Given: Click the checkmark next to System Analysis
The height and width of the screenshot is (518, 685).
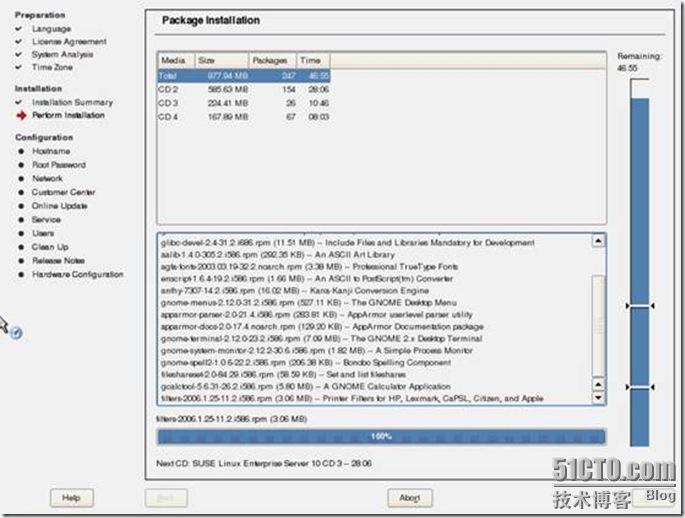Looking at the screenshot, I should (19, 55).
